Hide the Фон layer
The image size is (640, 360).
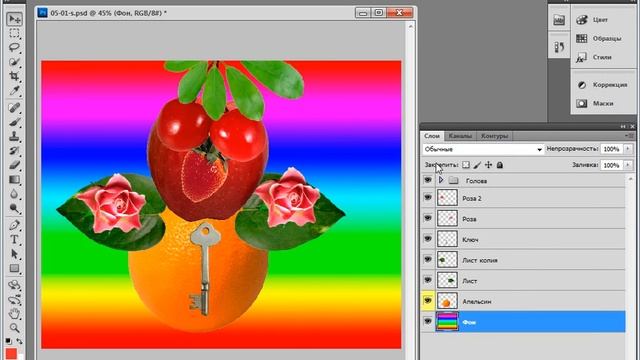pyautogui.click(x=428, y=321)
